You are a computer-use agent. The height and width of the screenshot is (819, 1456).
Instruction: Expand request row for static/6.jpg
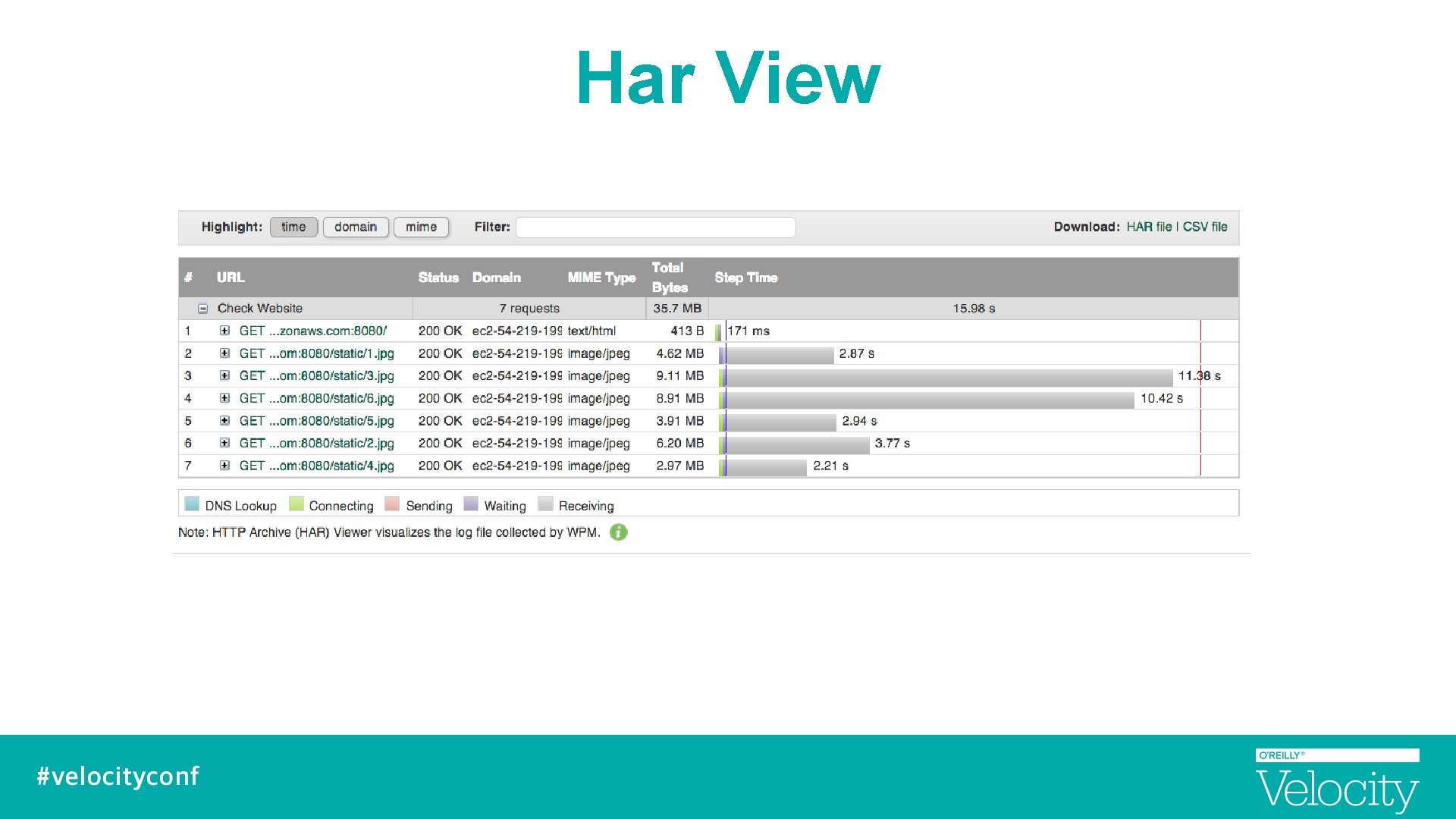(x=224, y=398)
